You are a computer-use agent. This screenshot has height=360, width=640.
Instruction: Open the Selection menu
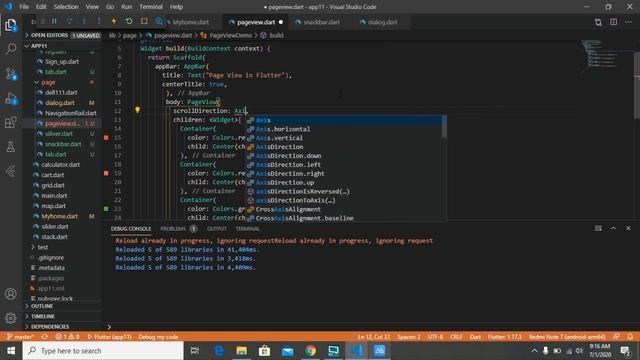point(66,7)
